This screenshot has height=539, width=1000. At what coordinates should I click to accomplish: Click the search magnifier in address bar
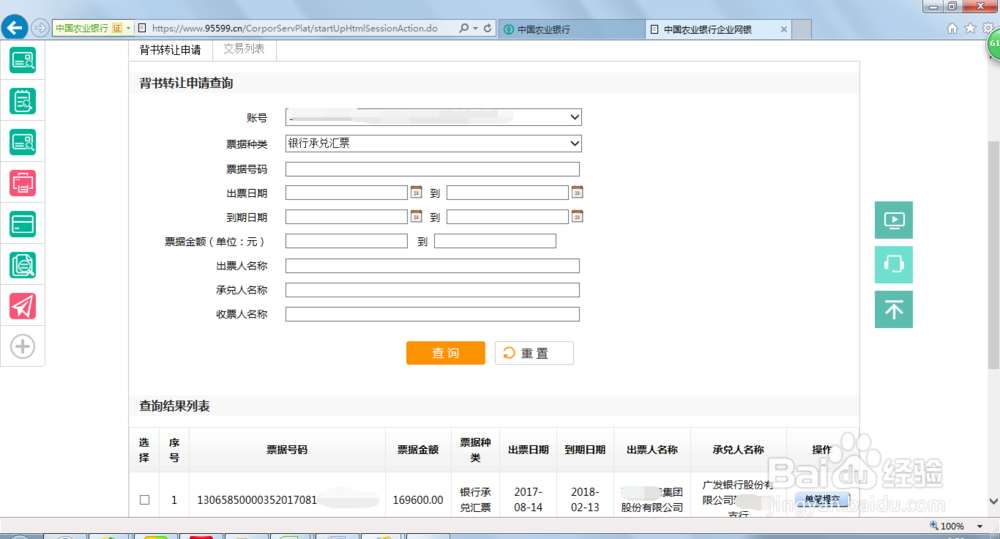click(x=464, y=28)
